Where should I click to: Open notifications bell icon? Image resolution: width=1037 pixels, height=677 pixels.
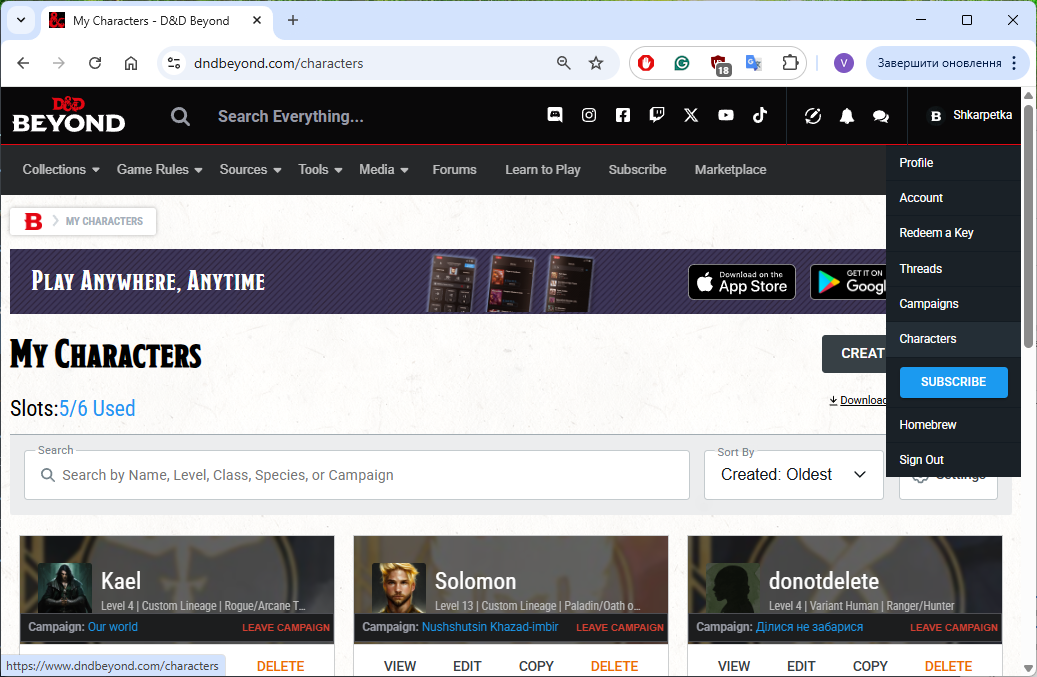tap(847, 116)
